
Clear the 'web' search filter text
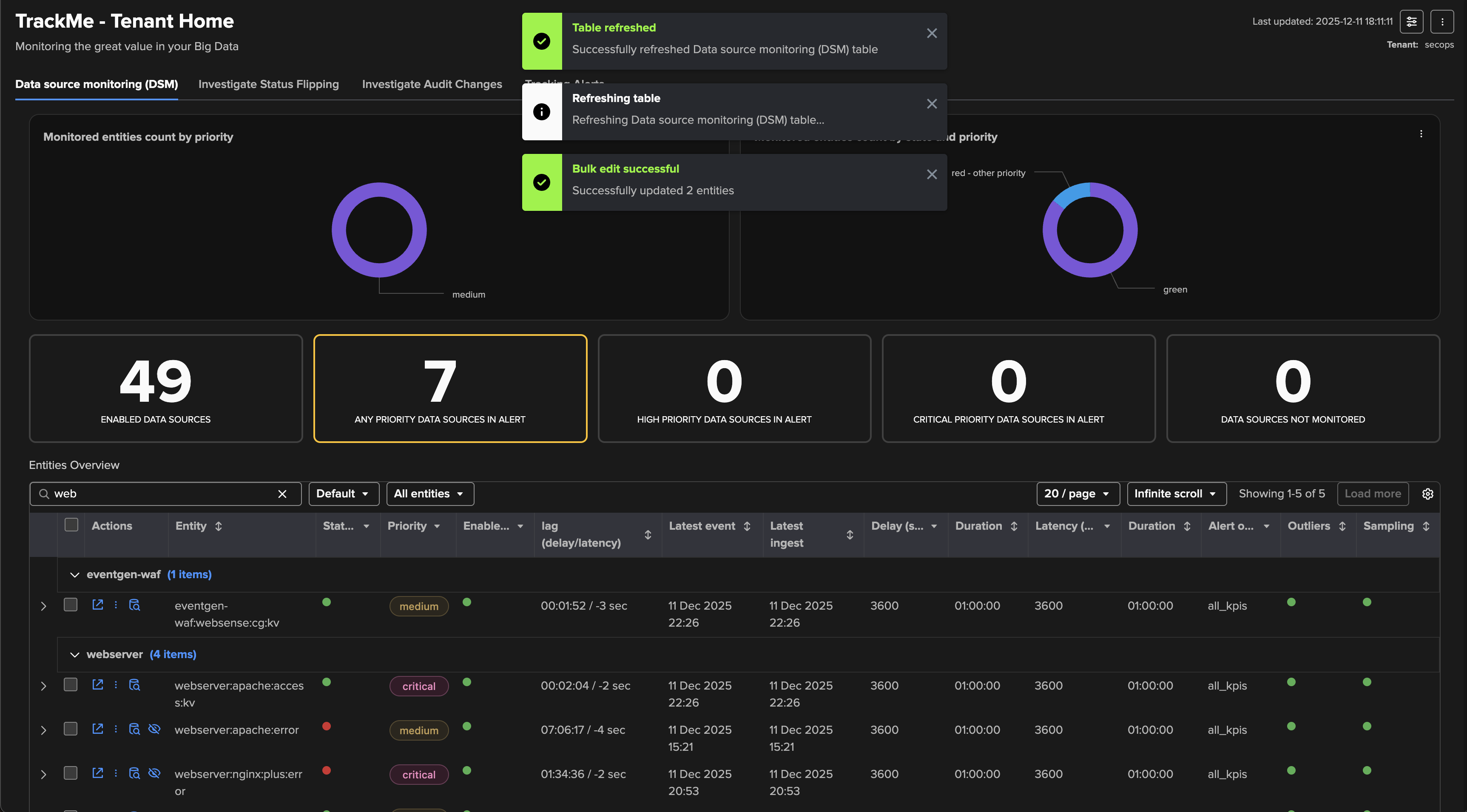282,494
